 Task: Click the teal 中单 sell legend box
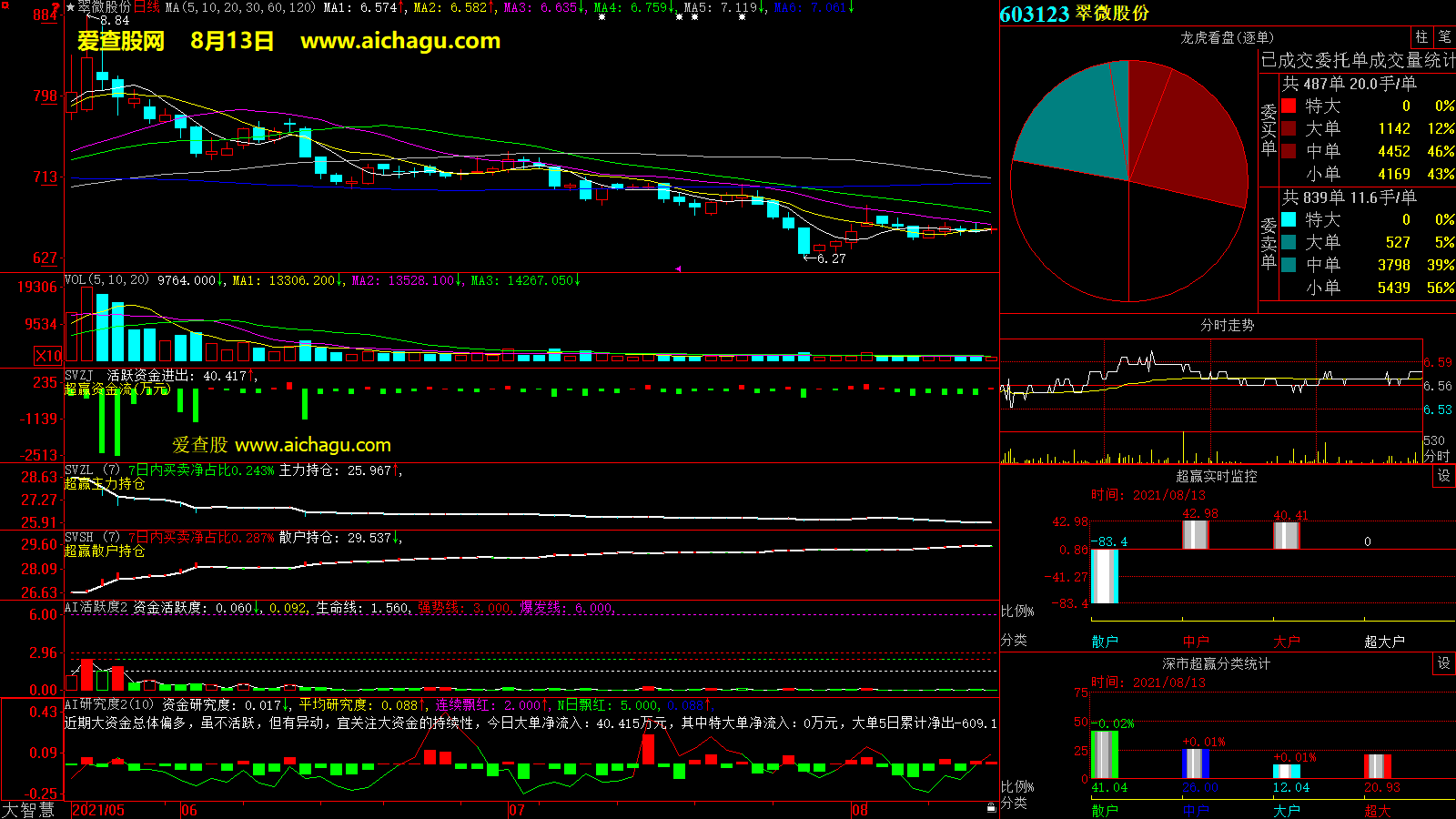[x=1289, y=265]
